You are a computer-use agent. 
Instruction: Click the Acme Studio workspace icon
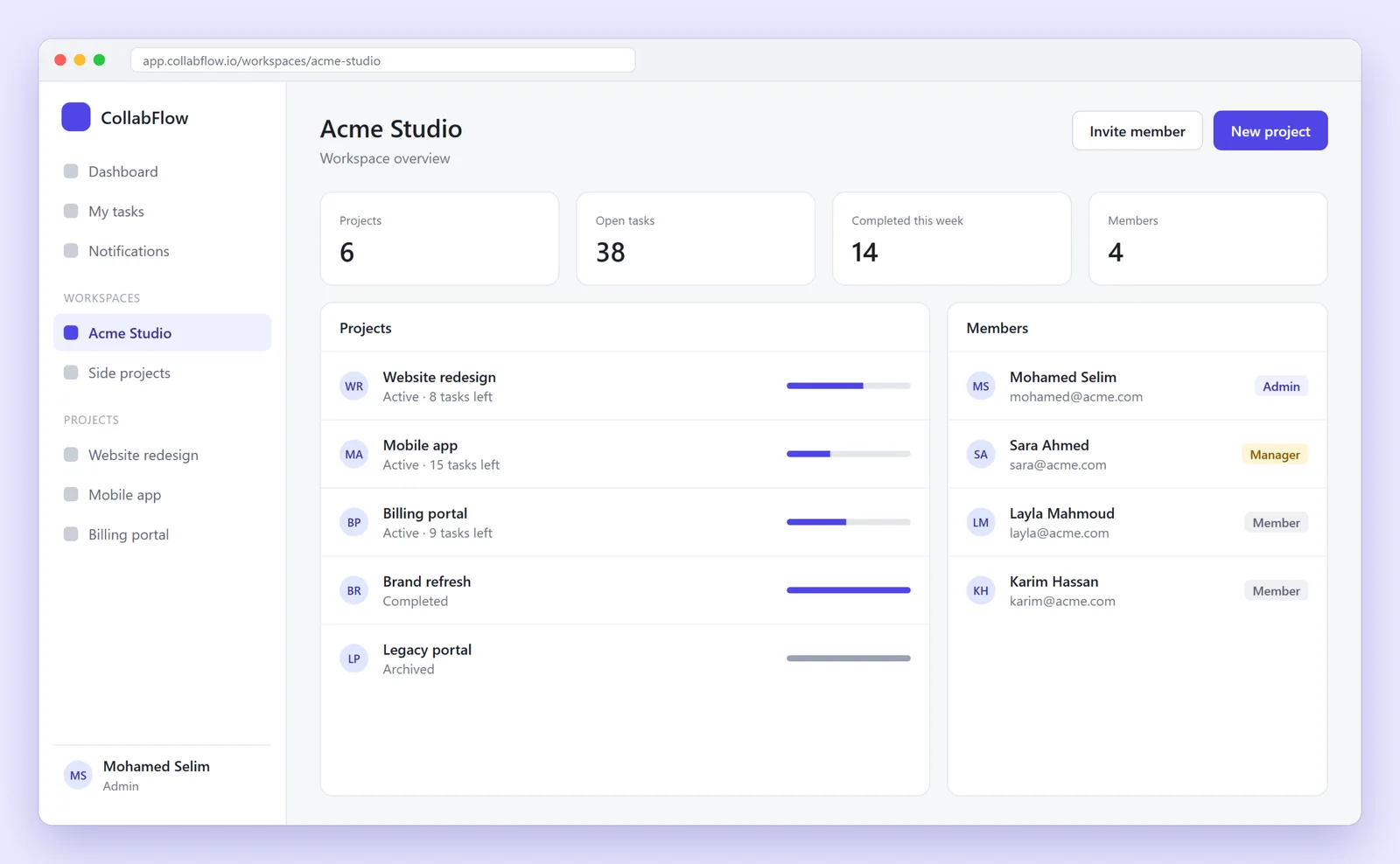[71, 332]
